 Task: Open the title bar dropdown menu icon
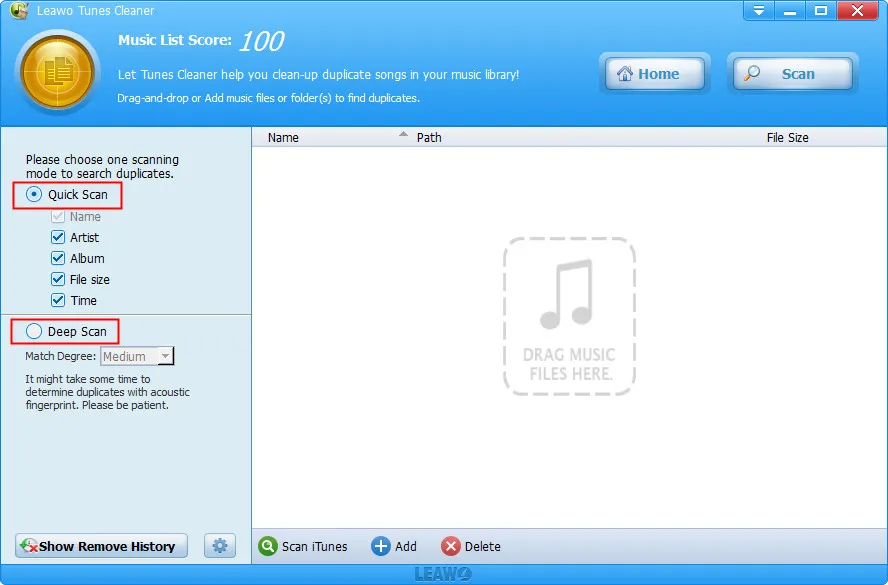(759, 10)
